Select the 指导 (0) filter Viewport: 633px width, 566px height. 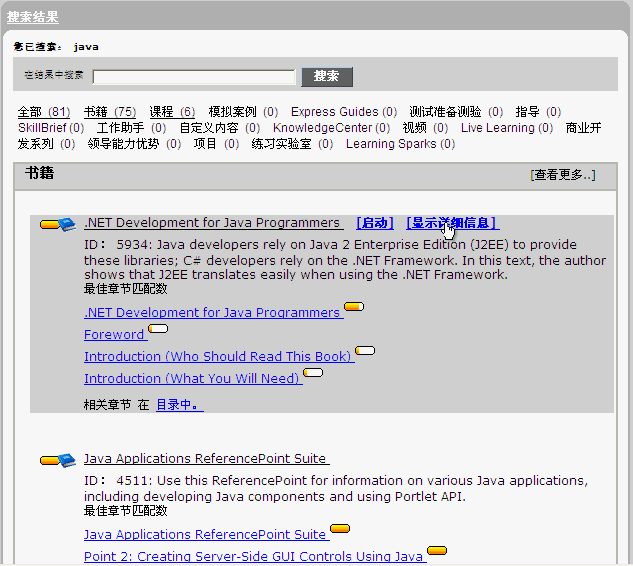coord(538,112)
